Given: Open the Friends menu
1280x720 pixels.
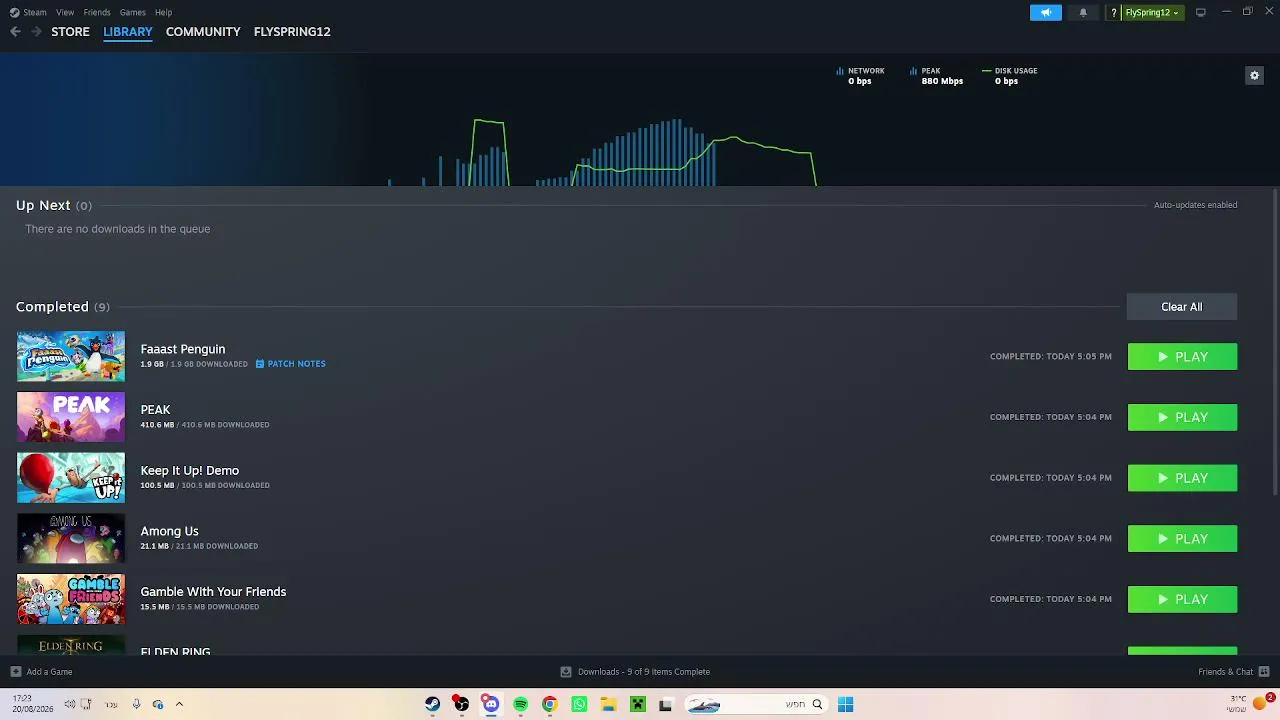Looking at the screenshot, I should coord(97,12).
